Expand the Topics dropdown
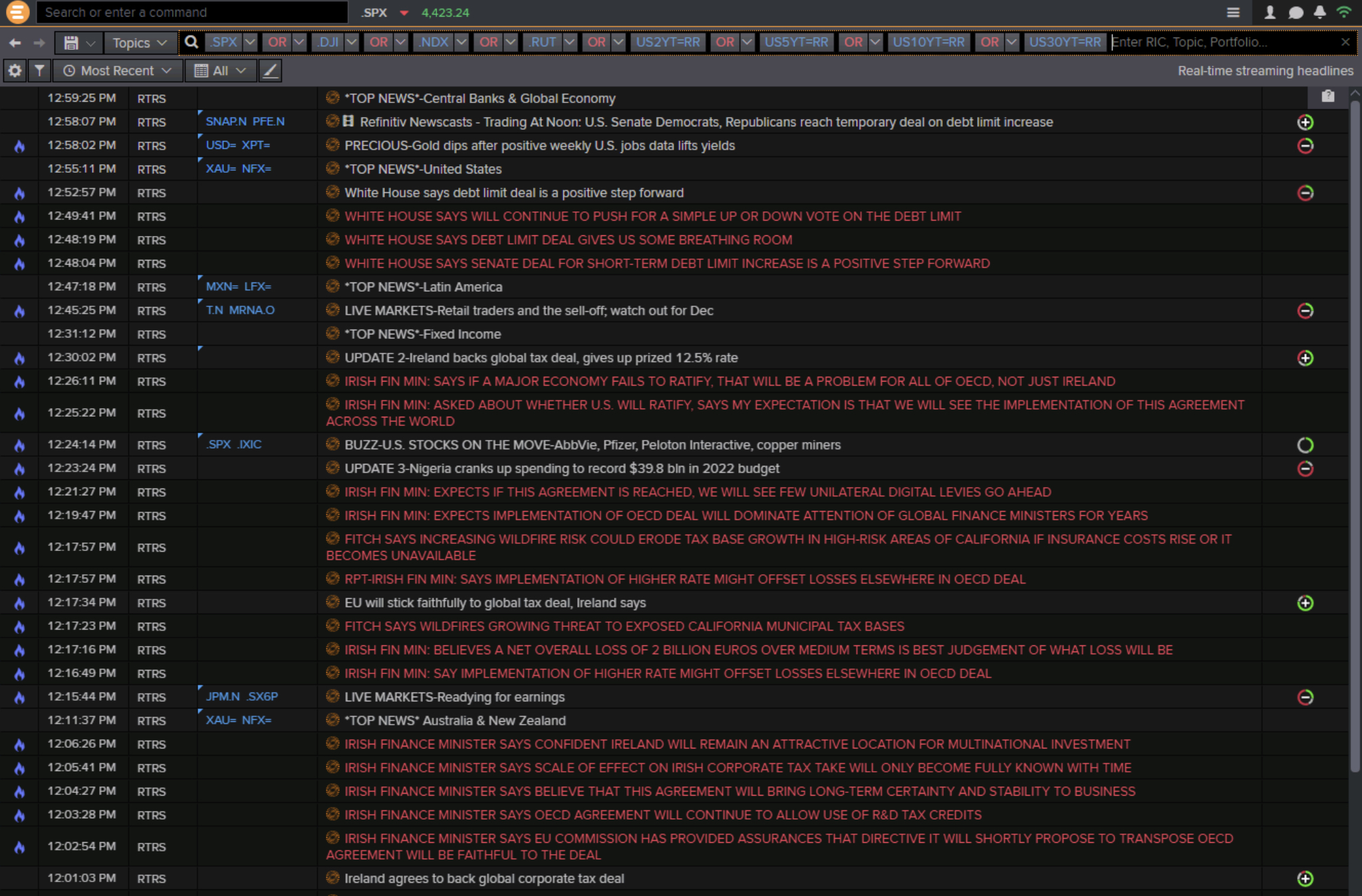Image resolution: width=1362 pixels, height=896 pixels. pos(140,43)
